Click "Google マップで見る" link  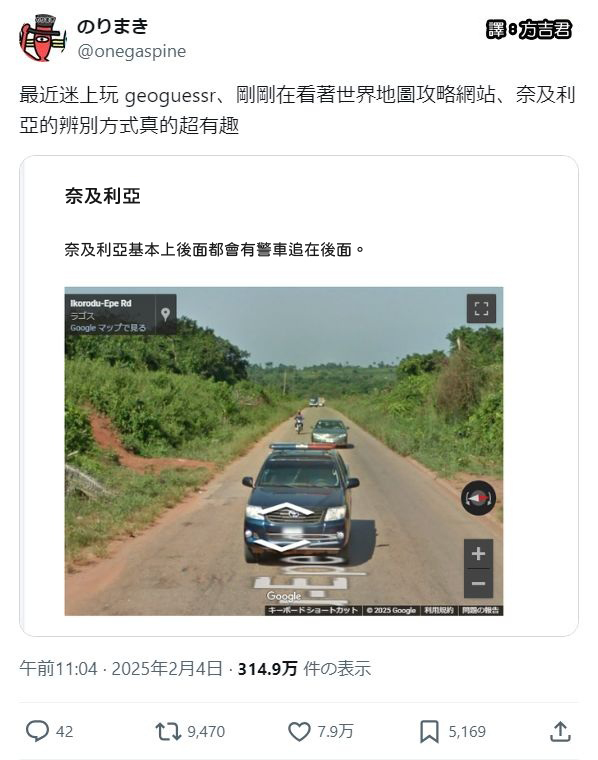[108, 328]
